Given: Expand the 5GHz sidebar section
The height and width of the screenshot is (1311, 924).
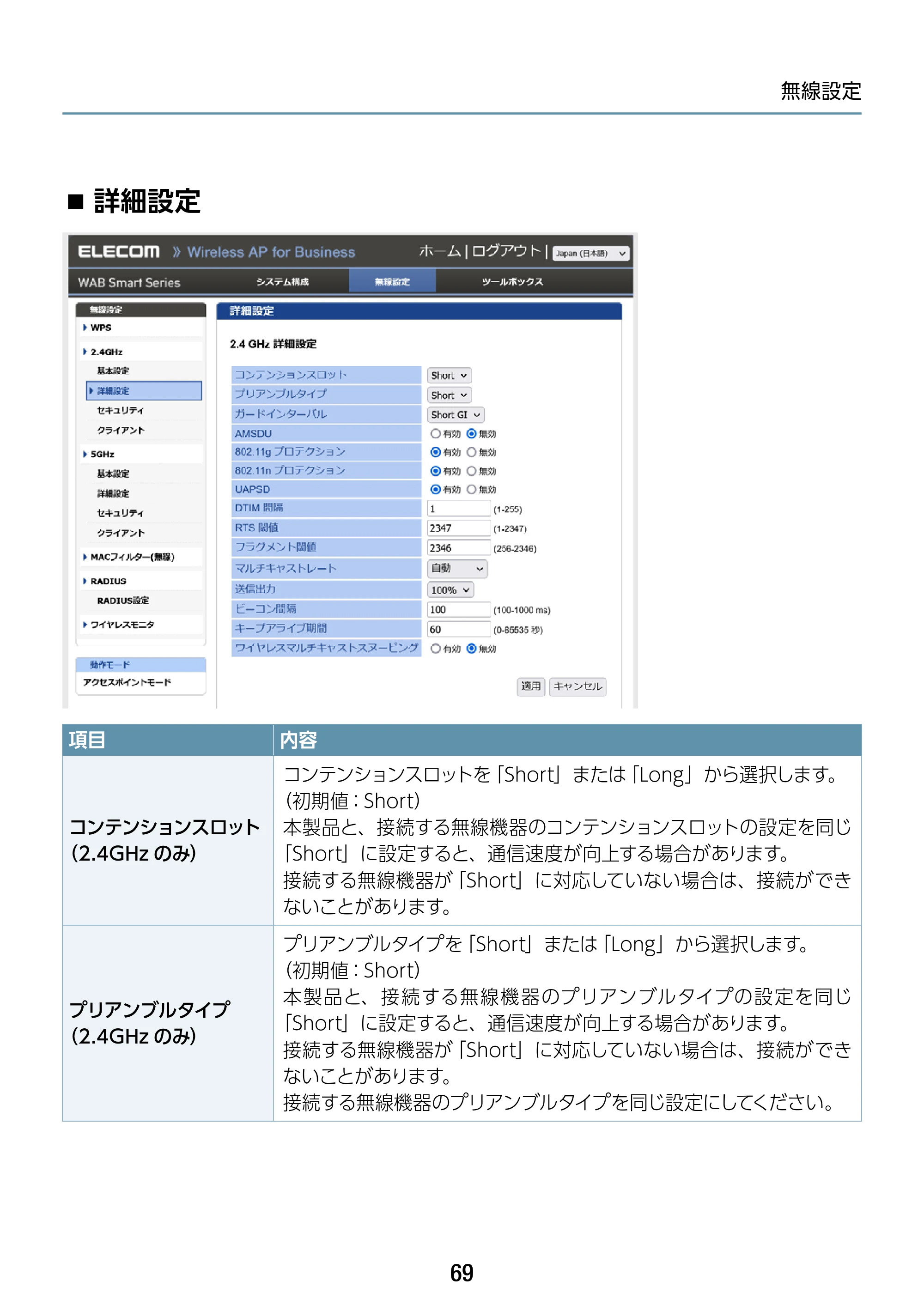Looking at the screenshot, I should click(x=102, y=454).
